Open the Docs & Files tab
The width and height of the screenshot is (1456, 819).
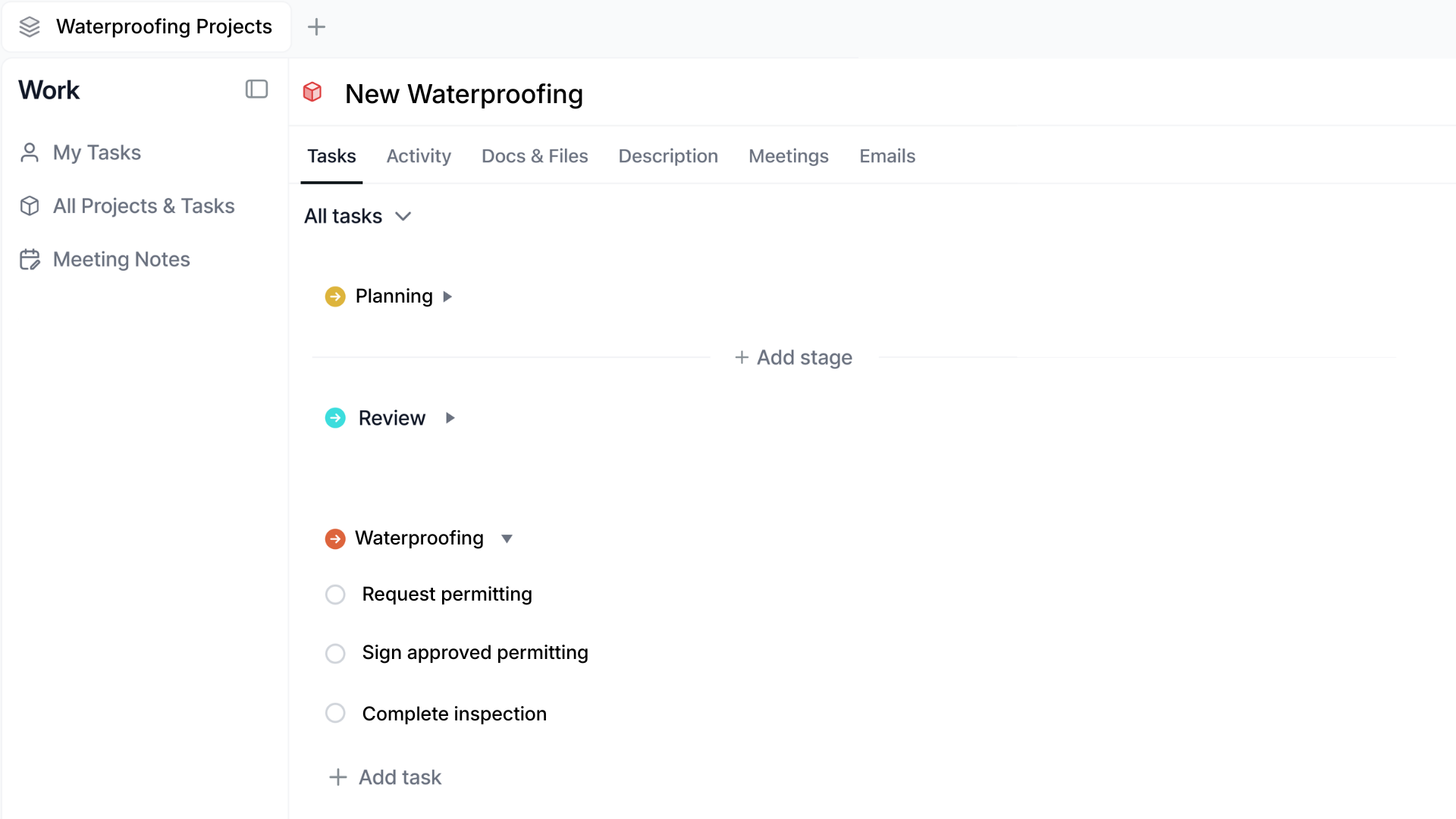(x=535, y=155)
